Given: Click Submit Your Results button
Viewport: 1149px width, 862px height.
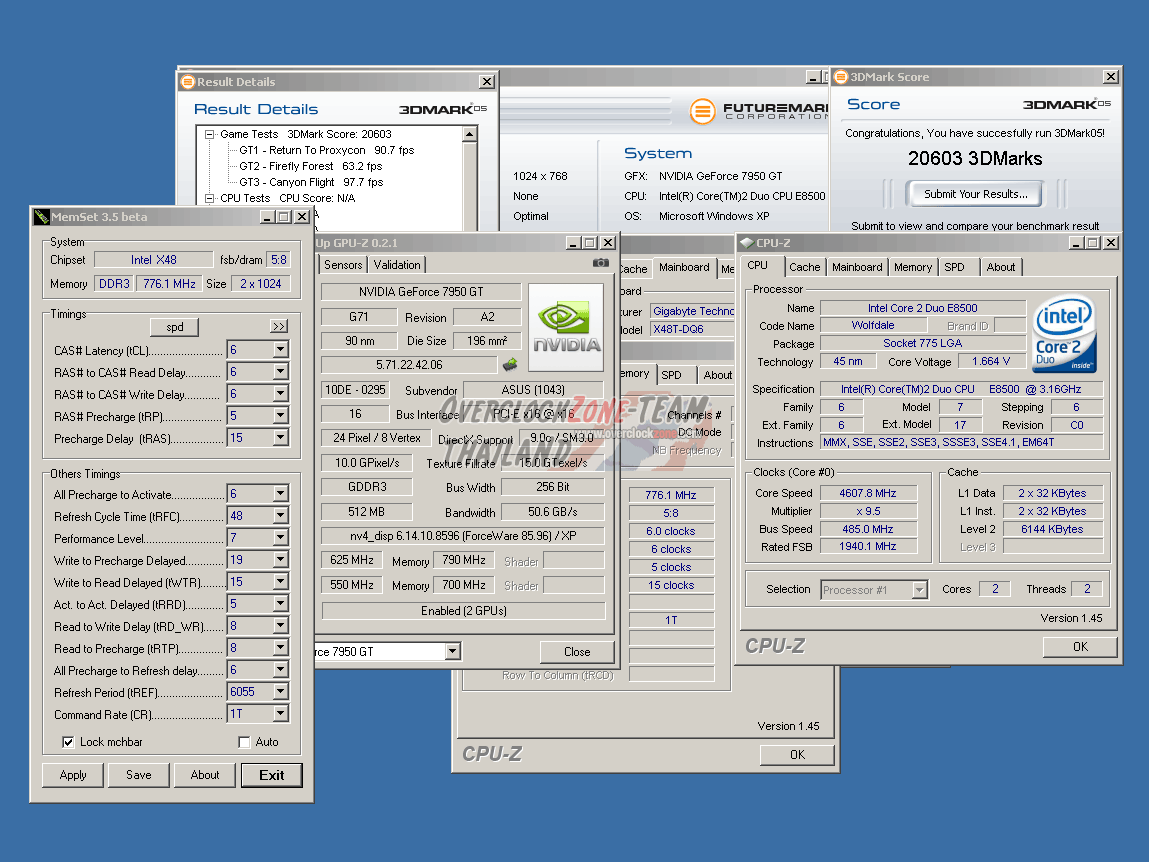Looking at the screenshot, I should 975,194.
